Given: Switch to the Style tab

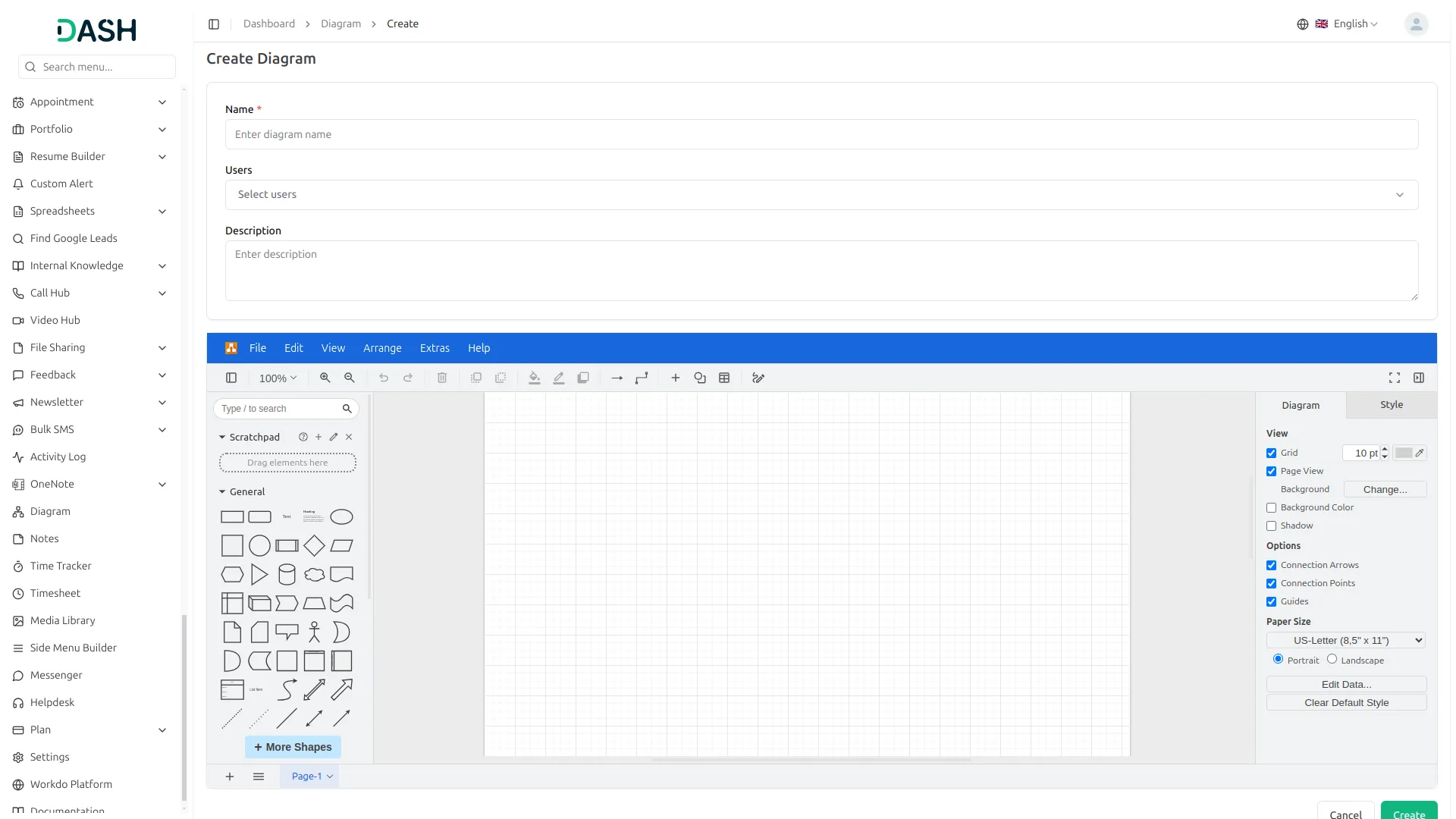Looking at the screenshot, I should tap(1391, 404).
